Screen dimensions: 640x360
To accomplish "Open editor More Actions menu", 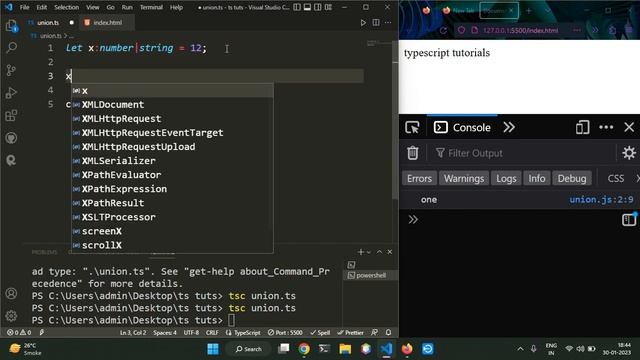I will tap(388, 23).
